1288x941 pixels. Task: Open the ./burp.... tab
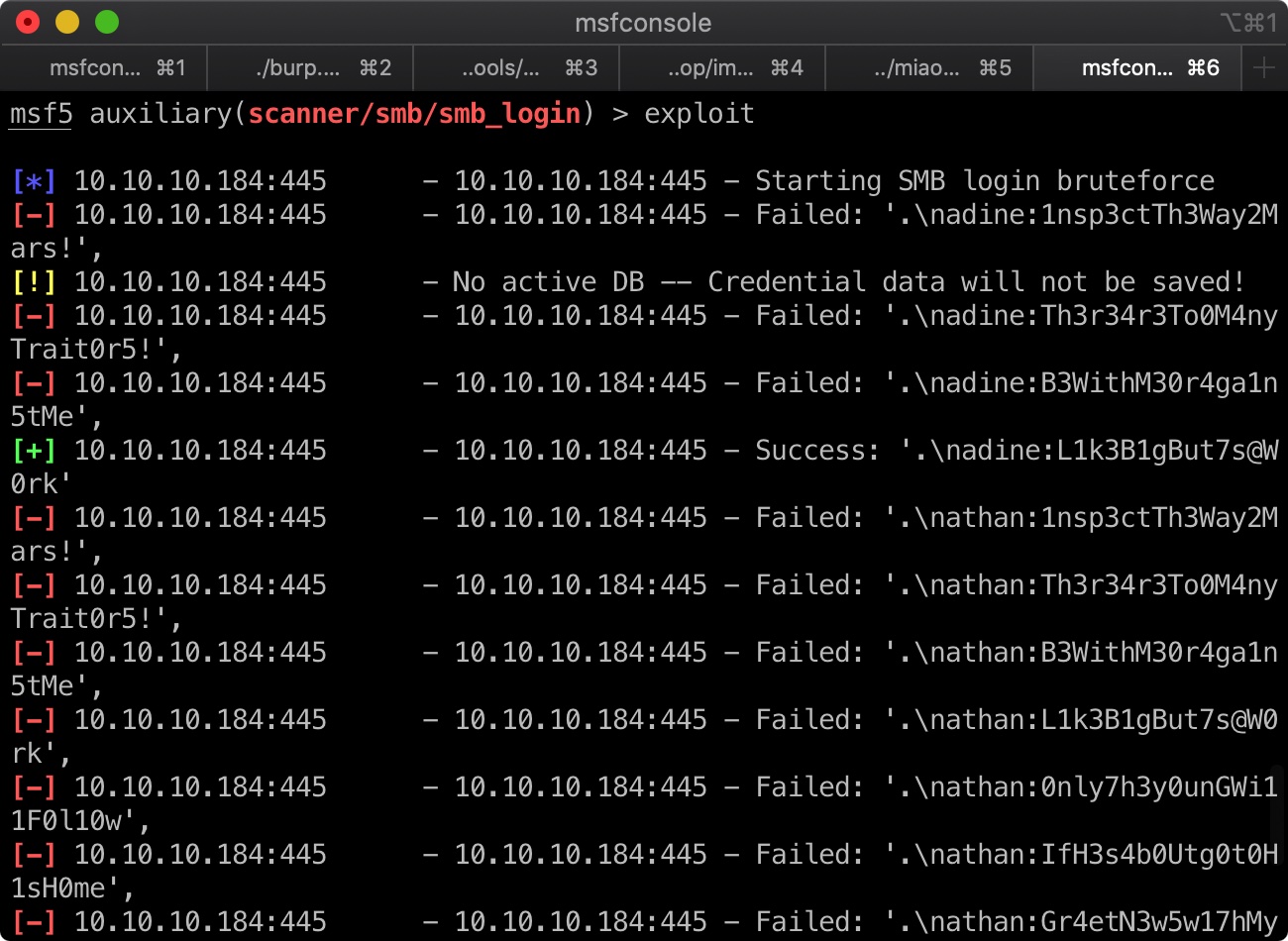pyautogui.click(x=310, y=67)
